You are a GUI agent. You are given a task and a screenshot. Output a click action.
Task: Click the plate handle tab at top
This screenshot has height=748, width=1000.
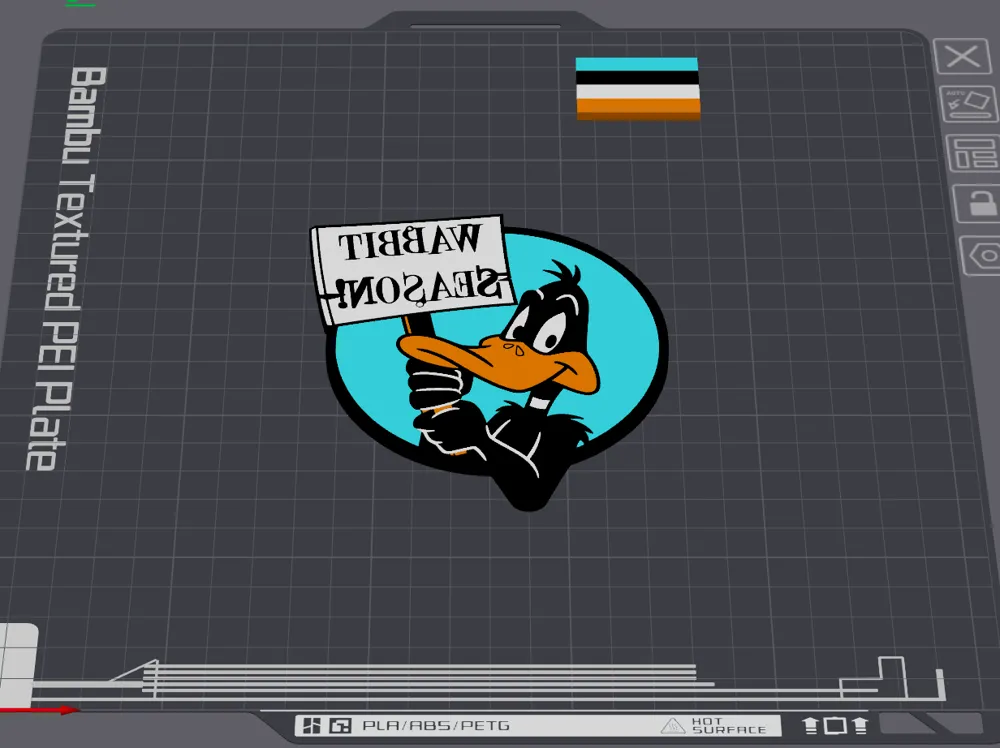[x=485, y=20]
